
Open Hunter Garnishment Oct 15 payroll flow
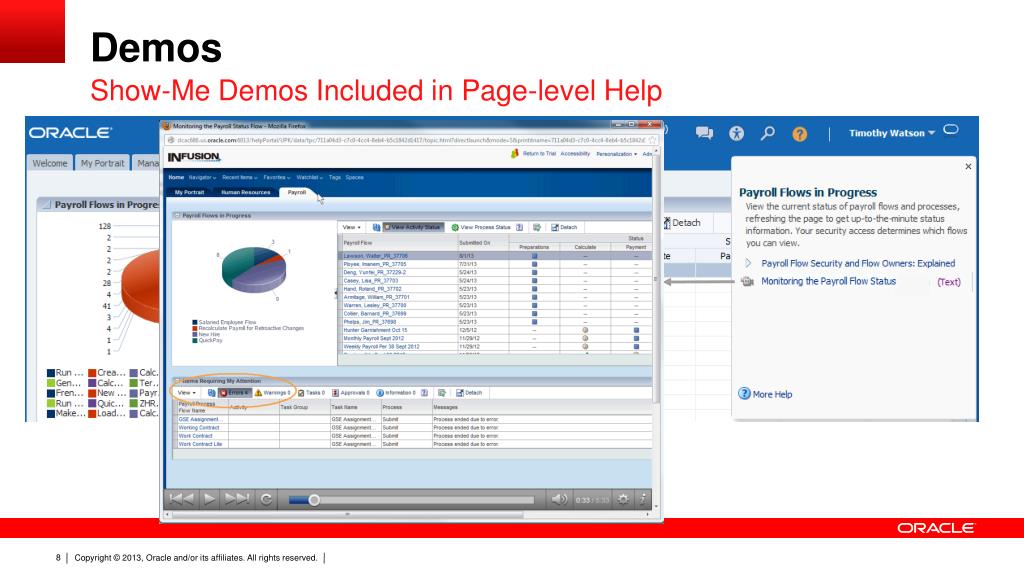click(375, 330)
